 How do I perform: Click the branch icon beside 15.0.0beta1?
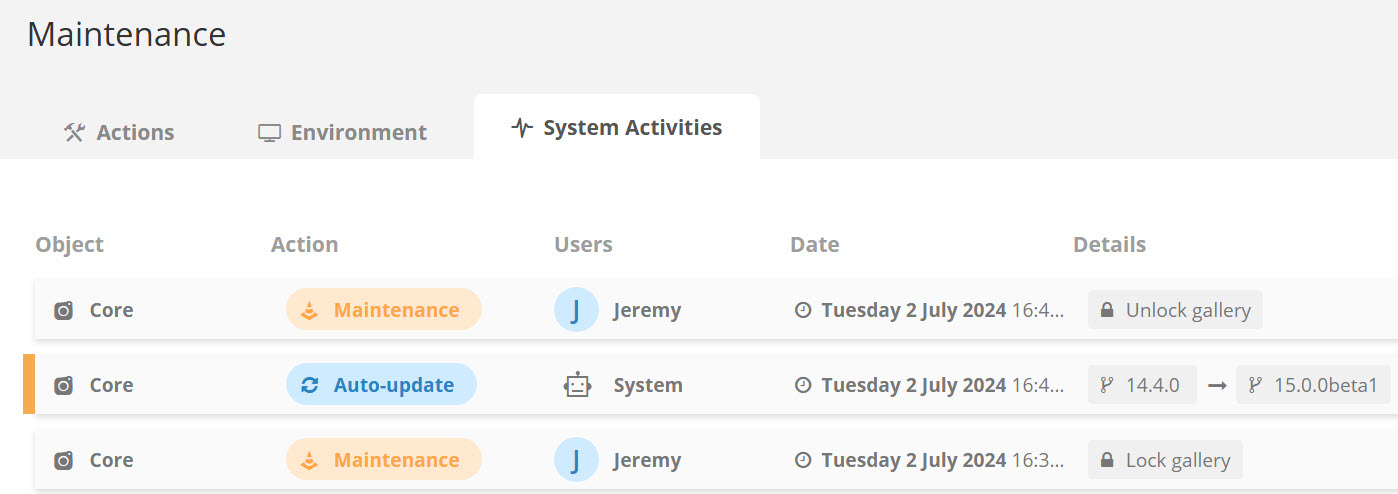point(1255,385)
